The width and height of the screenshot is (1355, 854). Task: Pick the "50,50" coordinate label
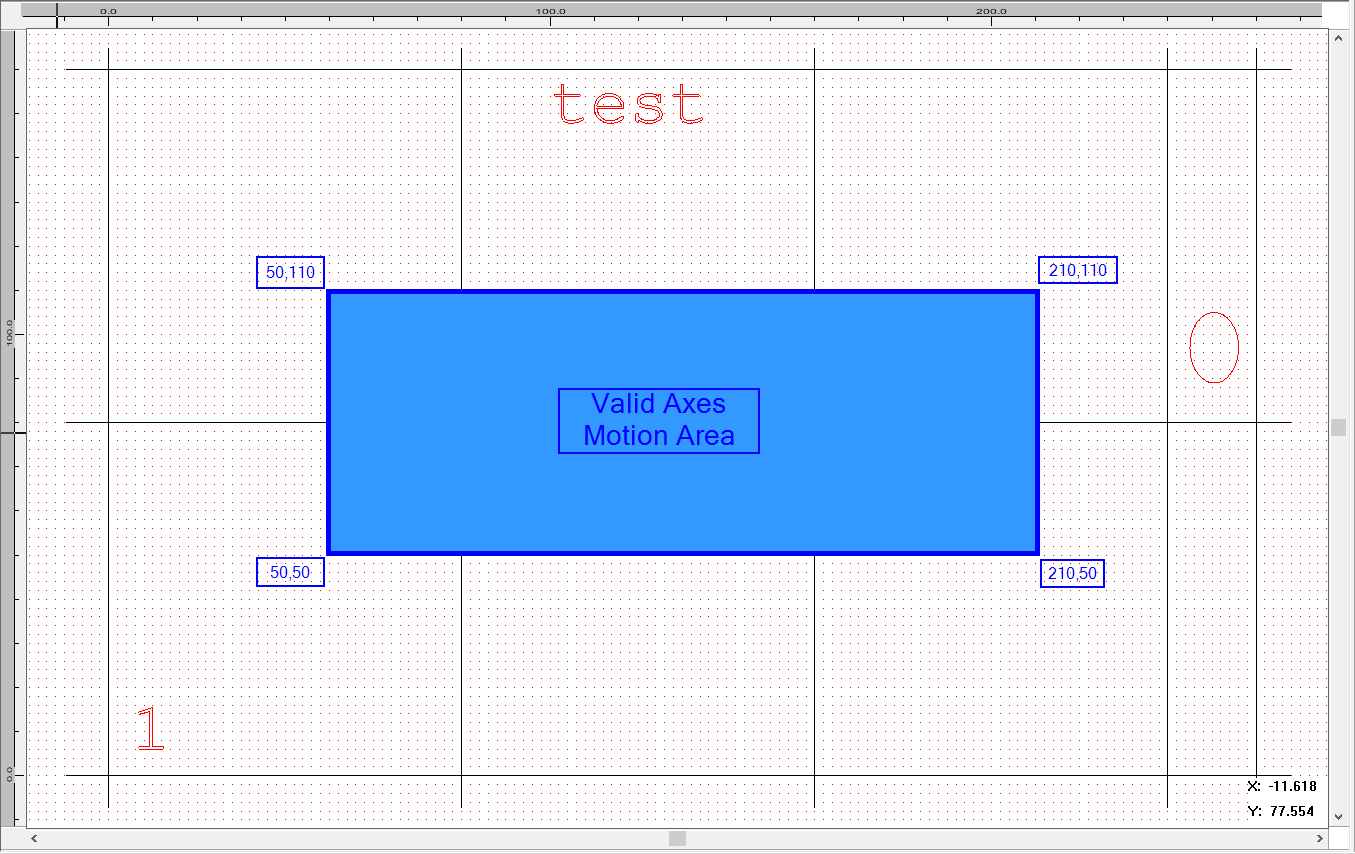(x=290, y=572)
